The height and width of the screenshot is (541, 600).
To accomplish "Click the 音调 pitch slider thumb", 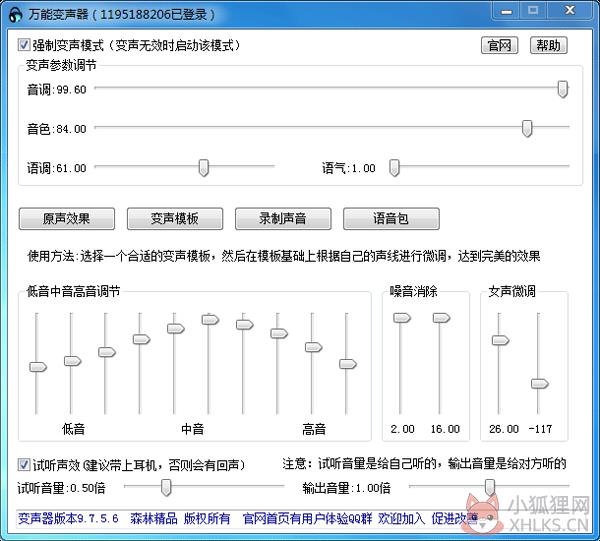I will [x=562, y=89].
